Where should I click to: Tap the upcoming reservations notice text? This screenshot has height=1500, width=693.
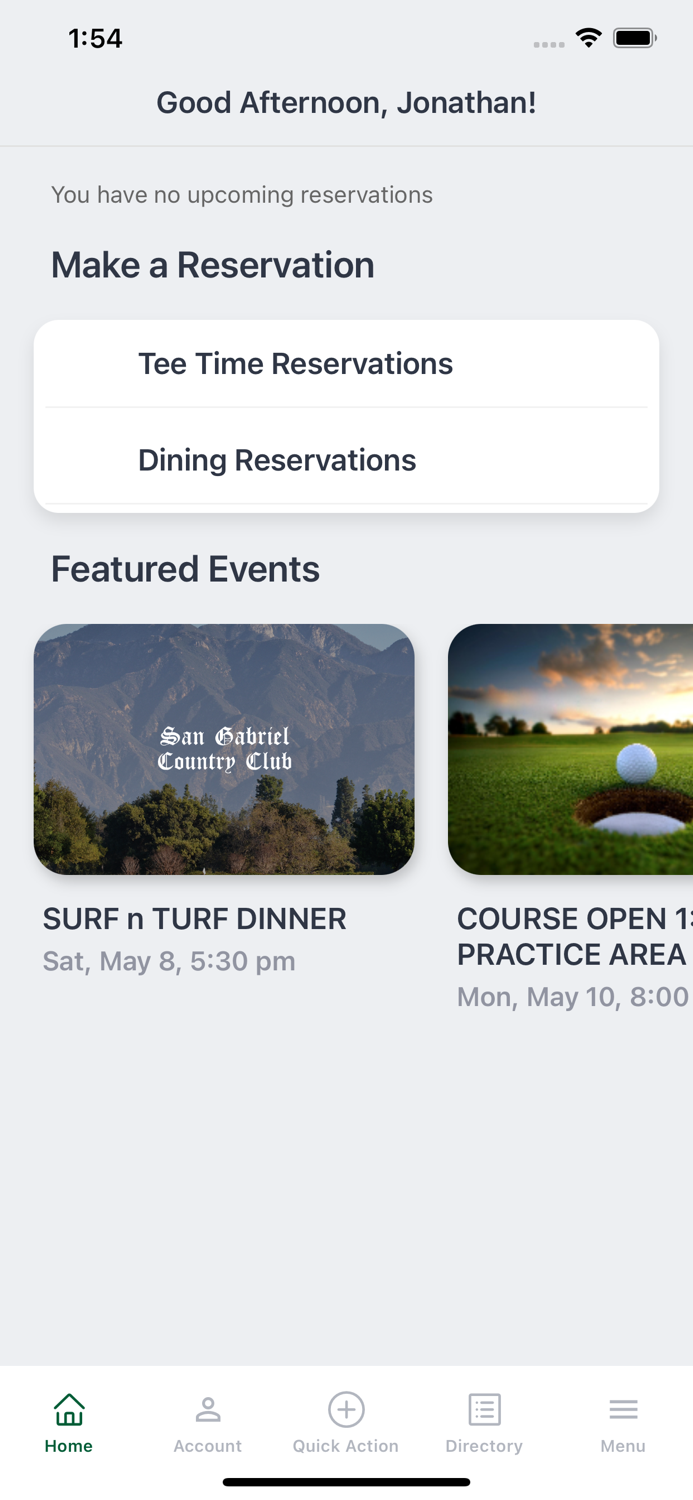click(x=242, y=194)
